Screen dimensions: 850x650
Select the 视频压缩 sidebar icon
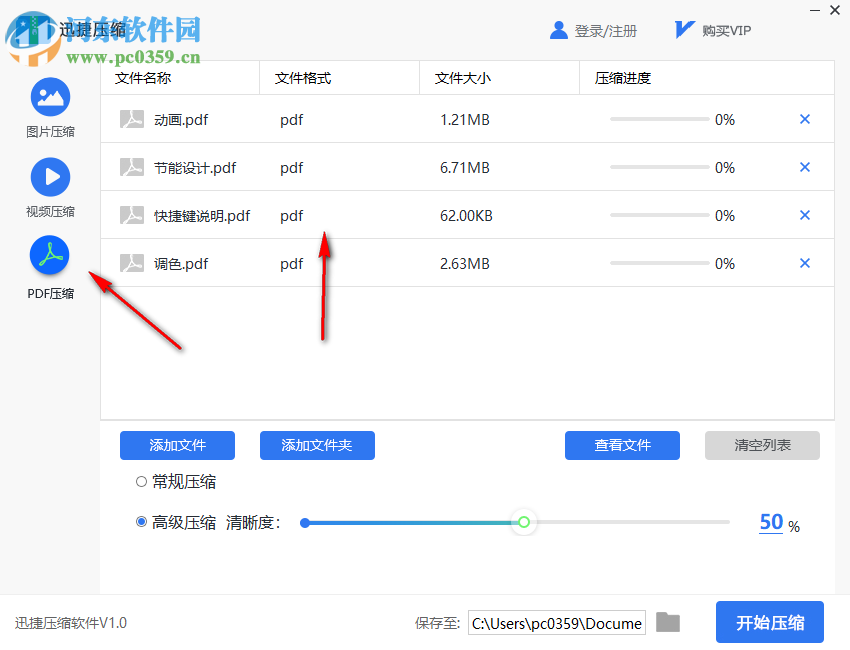point(50,177)
